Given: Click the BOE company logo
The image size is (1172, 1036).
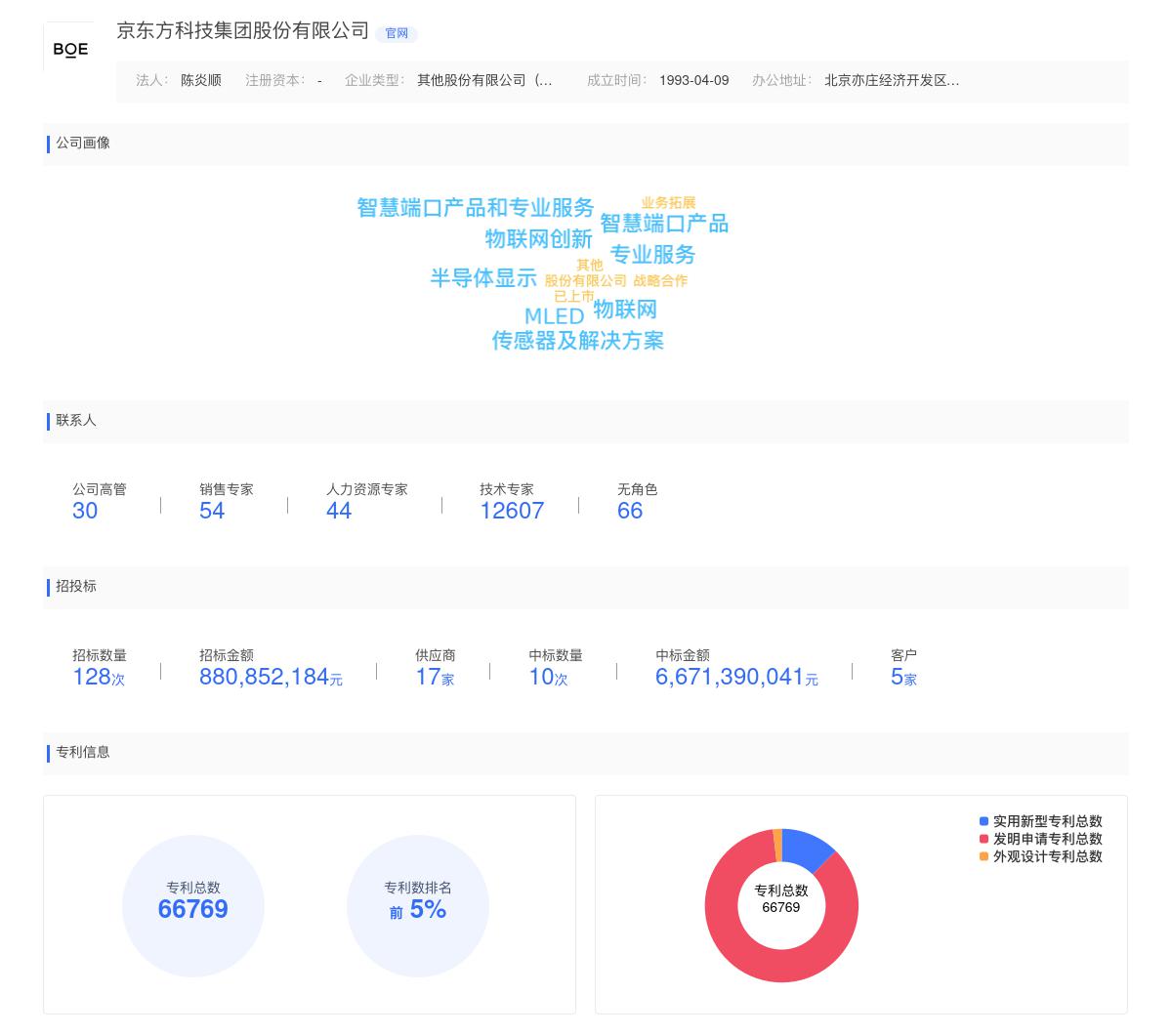Looking at the screenshot, I should 69,49.
